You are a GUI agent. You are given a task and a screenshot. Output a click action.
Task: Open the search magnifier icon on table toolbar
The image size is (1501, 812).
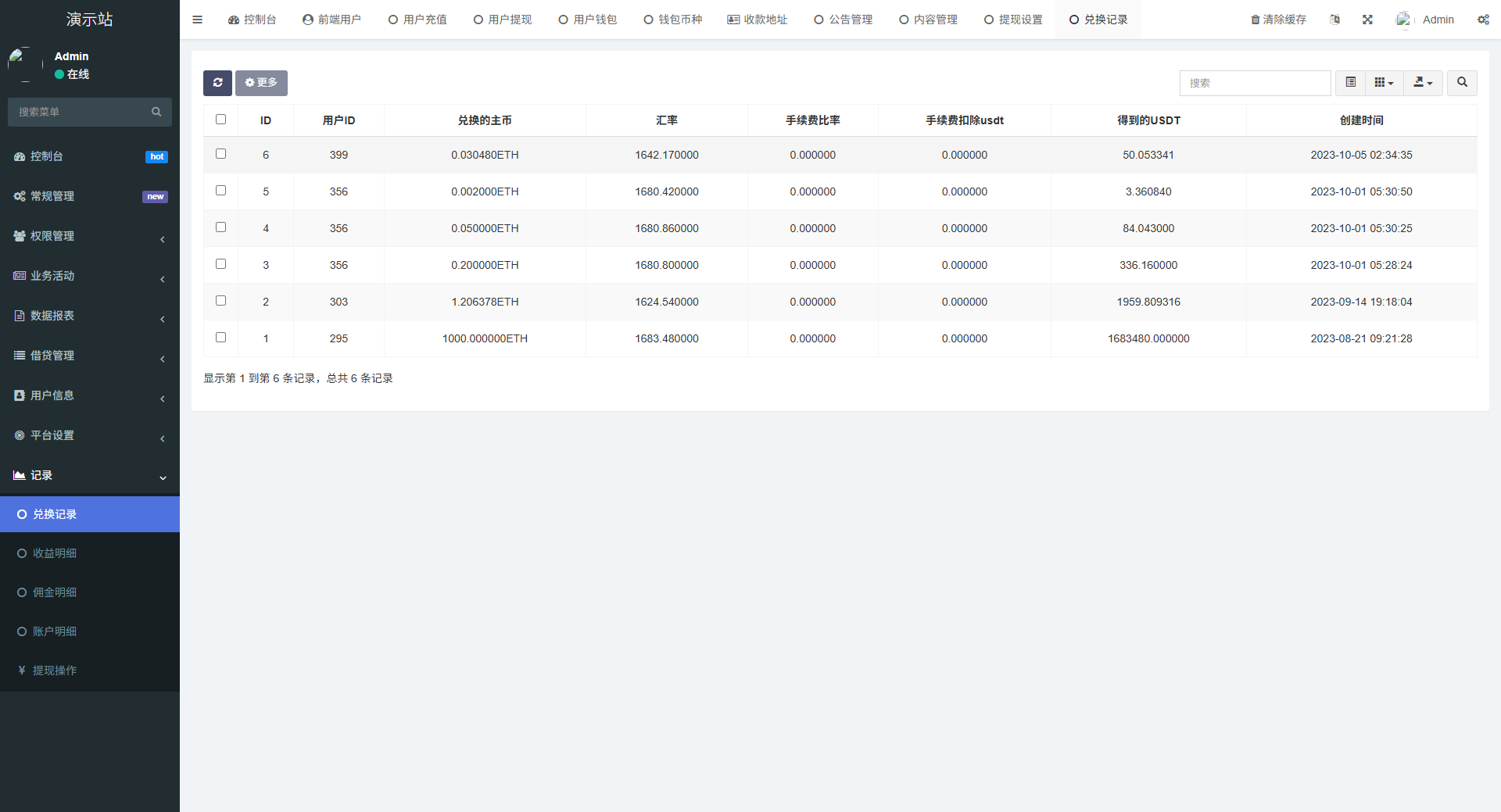click(x=1461, y=83)
